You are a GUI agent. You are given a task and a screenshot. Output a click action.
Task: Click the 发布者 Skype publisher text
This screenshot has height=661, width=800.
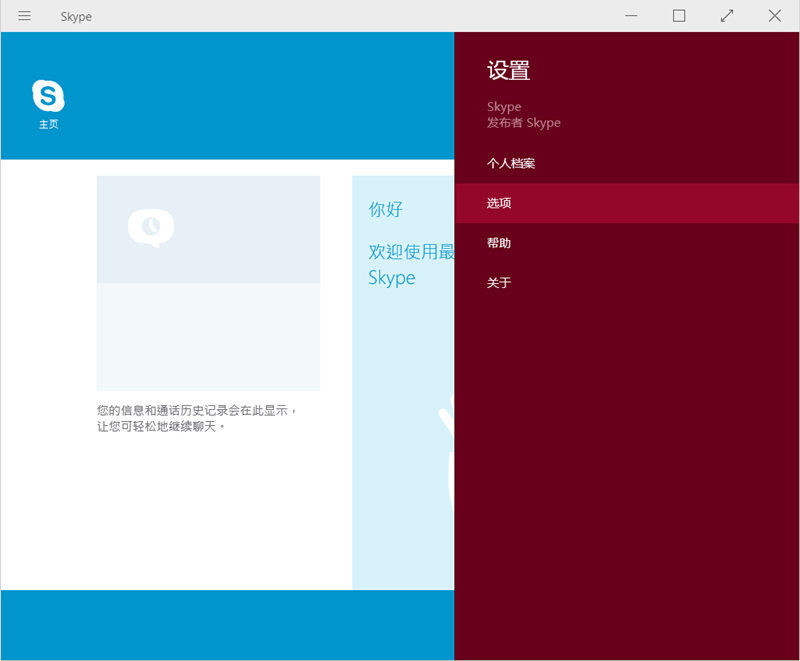(523, 123)
